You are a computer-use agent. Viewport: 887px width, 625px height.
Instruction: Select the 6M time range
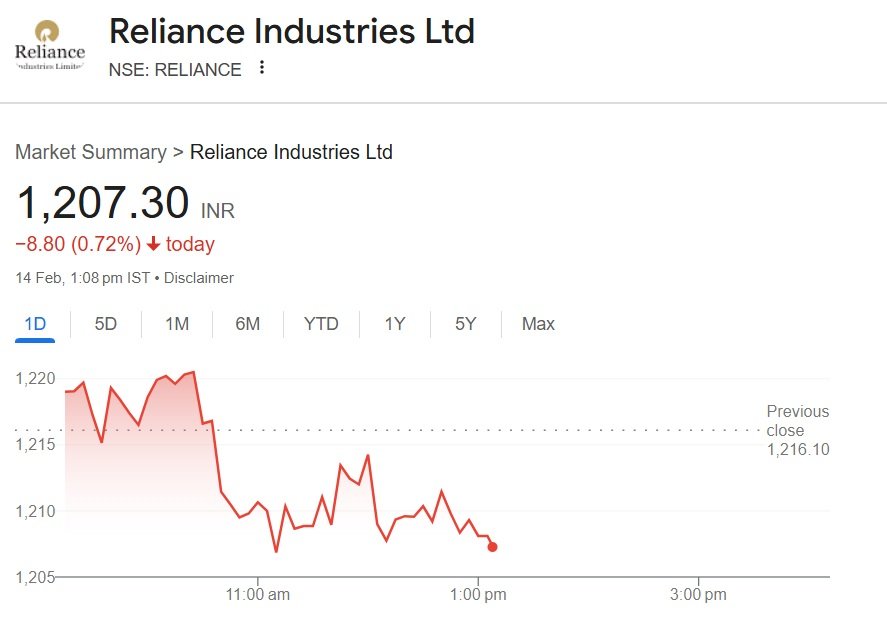click(248, 324)
